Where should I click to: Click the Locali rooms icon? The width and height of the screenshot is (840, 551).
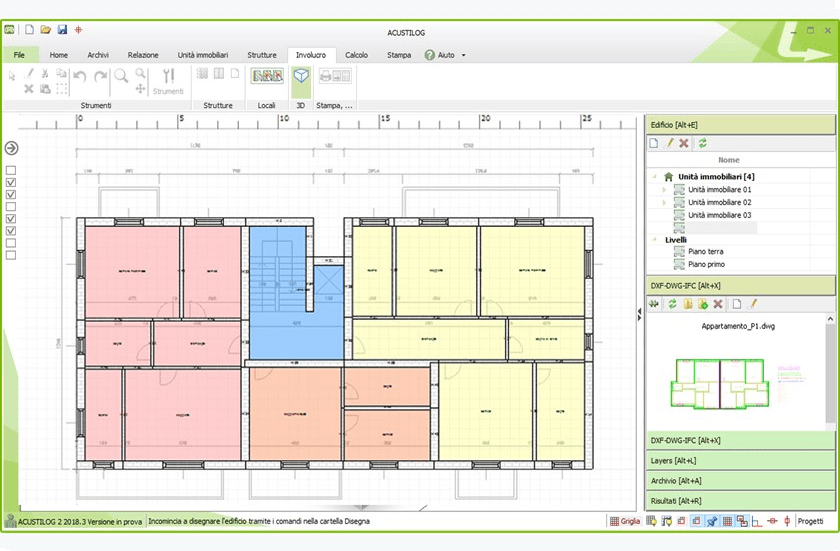tap(267, 76)
